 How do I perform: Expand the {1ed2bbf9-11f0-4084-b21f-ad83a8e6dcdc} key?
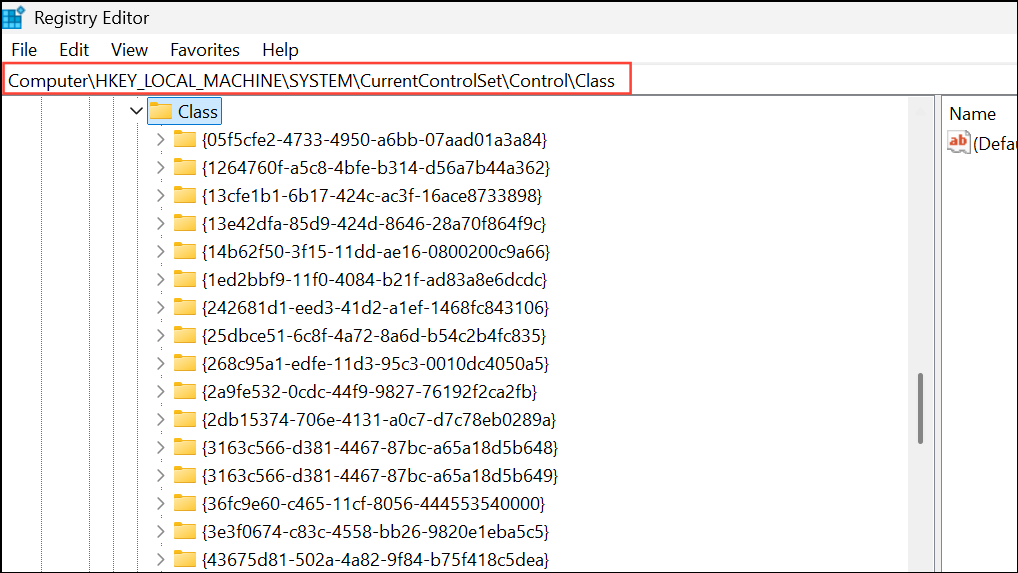(x=160, y=280)
